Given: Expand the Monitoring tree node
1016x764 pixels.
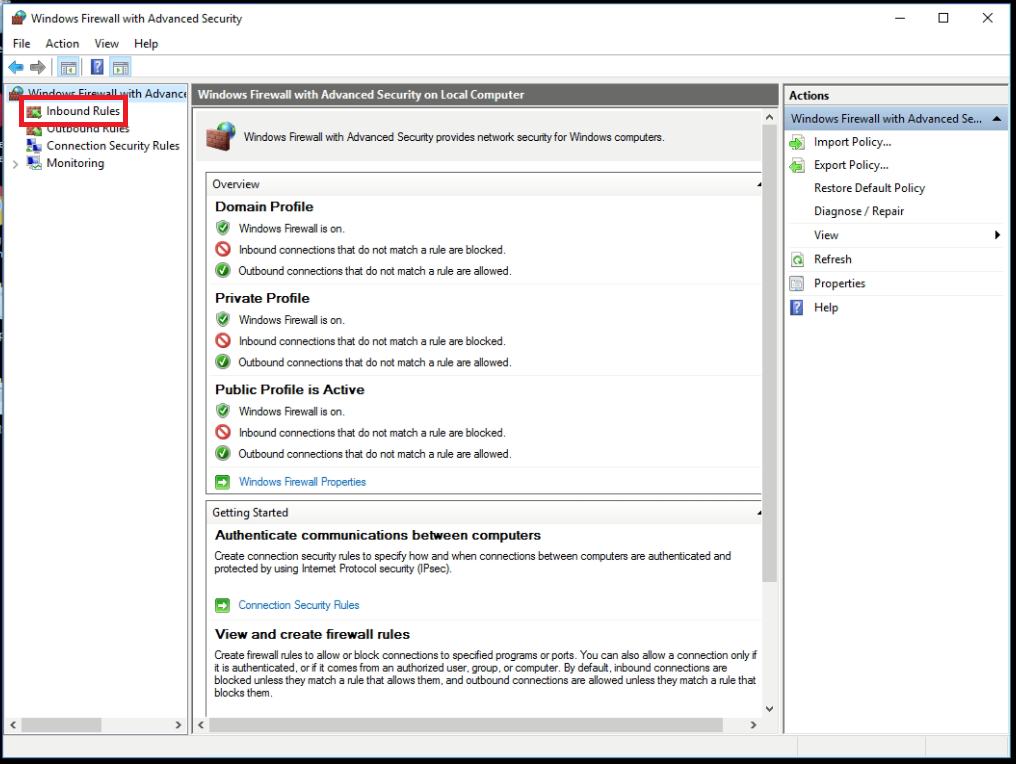Looking at the screenshot, I should coord(15,164).
